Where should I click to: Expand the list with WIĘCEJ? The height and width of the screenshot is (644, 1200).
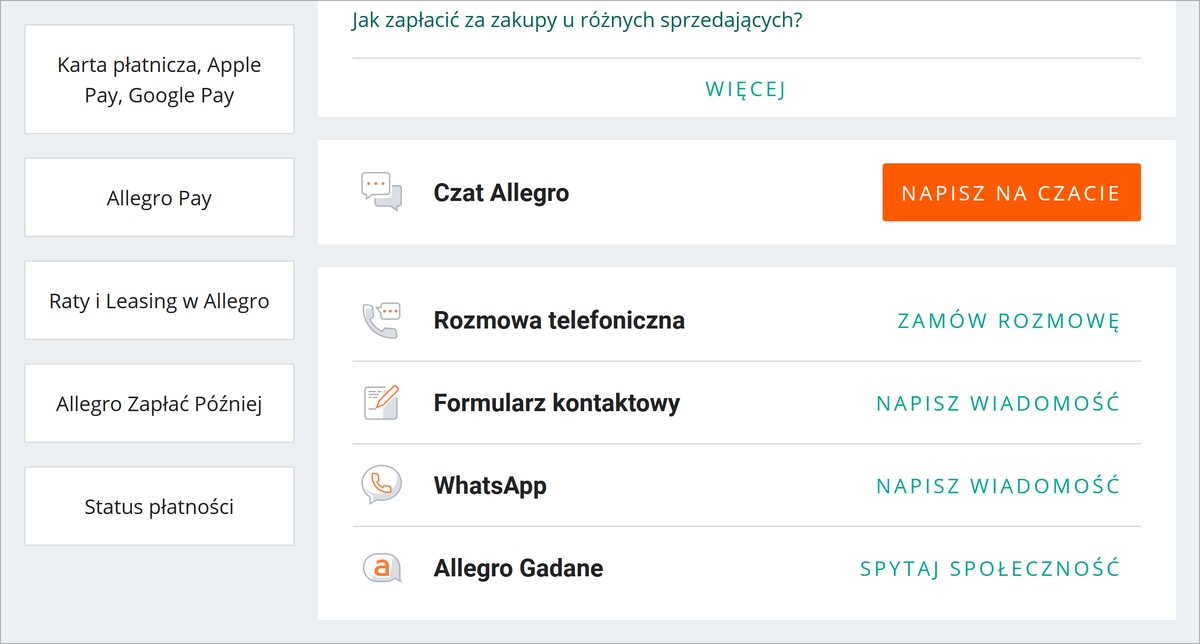pyautogui.click(x=746, y=89)
